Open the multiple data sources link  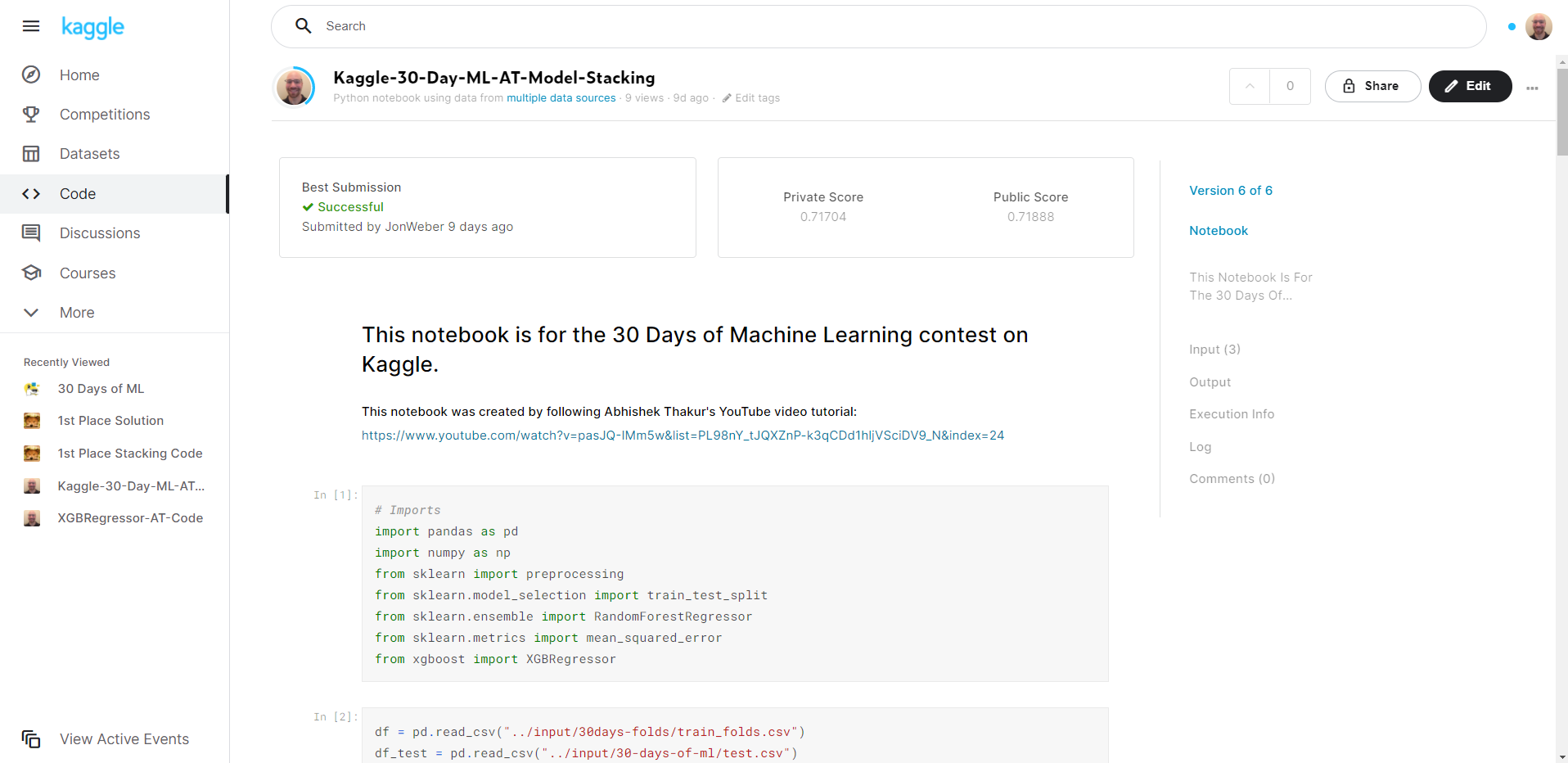561,98
